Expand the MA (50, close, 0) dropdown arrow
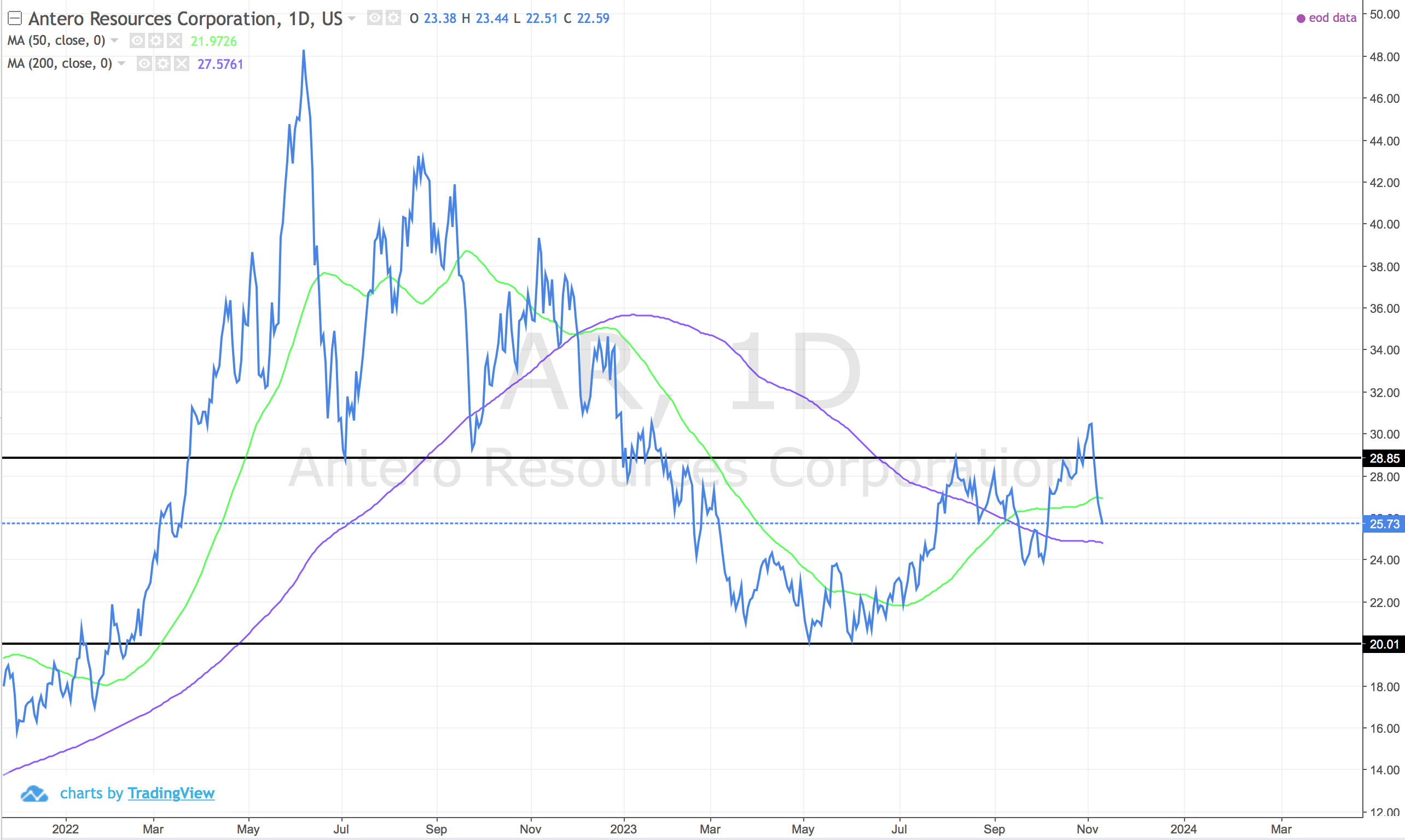Image resolution: width=1405 pixels, height=840 pixels. 114,41
